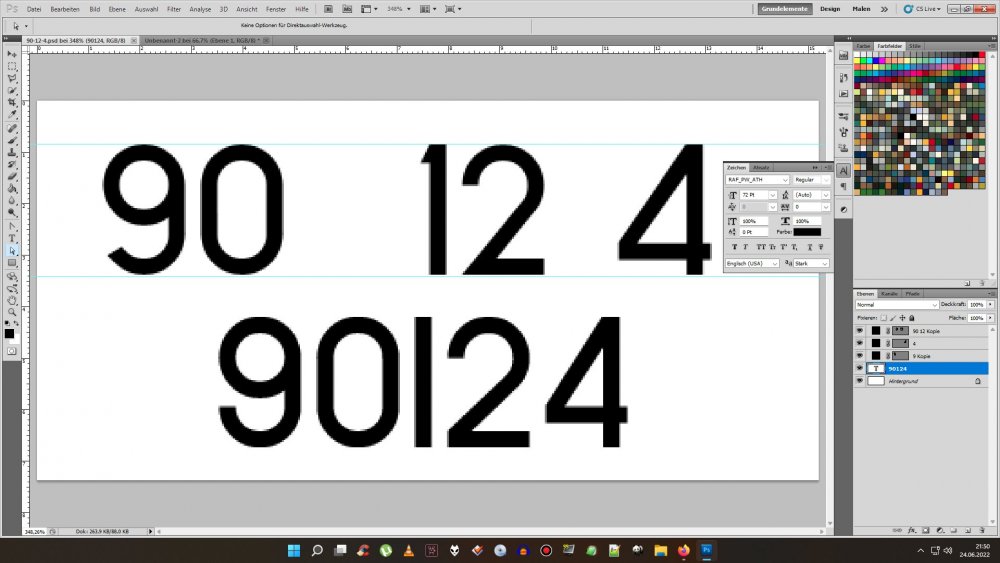Open CS Live menu button
The width and height of the screenshot is (1000, 563).
922,9
